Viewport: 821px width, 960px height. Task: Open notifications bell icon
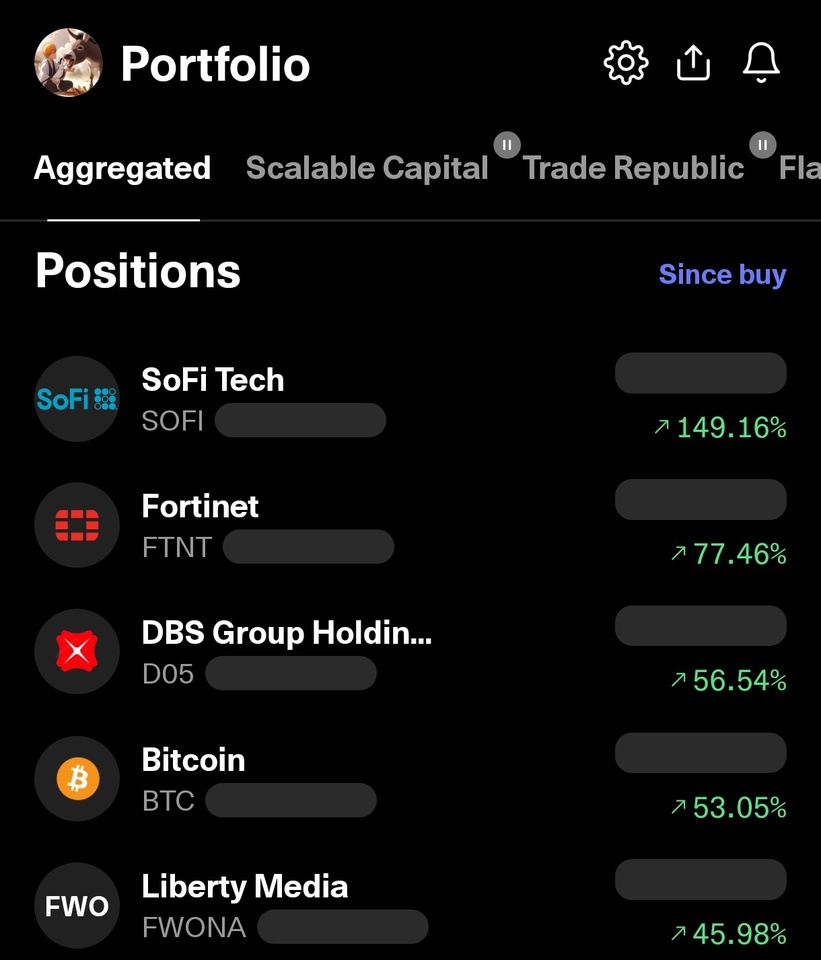coord(761,63)
